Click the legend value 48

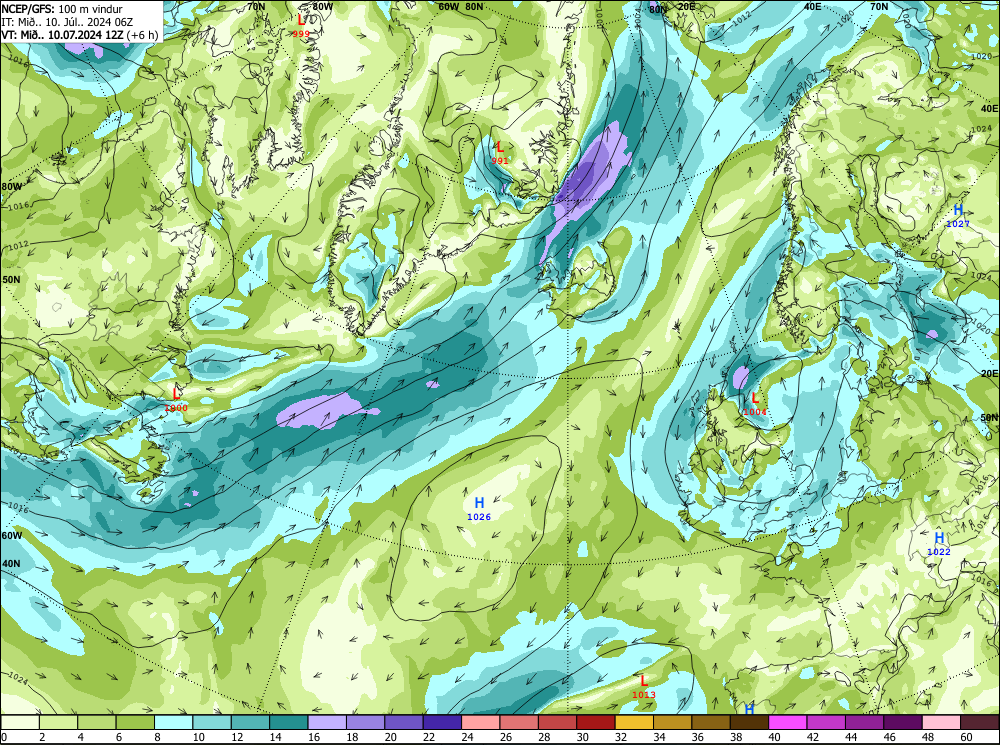(927, 737)
